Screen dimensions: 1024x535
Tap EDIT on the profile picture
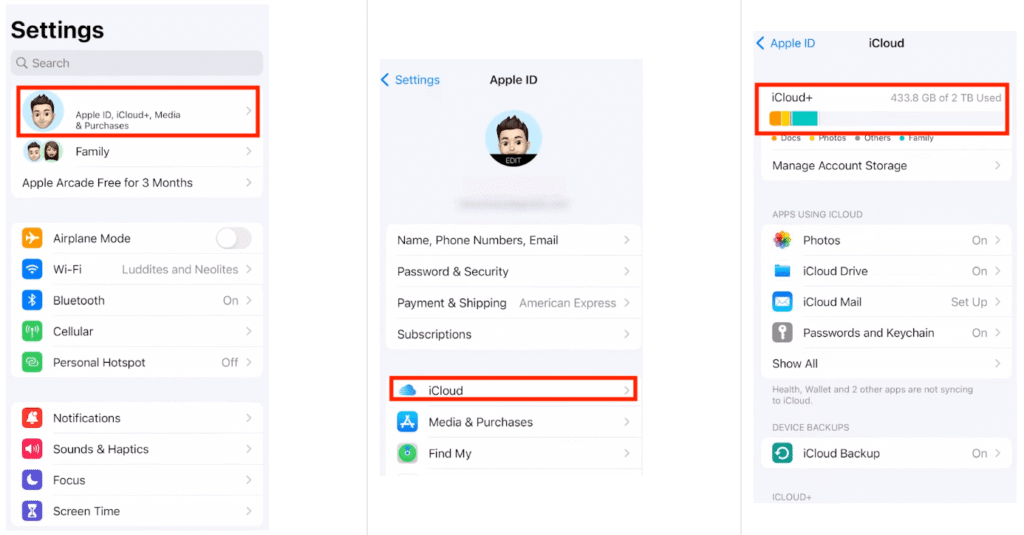point(513,160)
